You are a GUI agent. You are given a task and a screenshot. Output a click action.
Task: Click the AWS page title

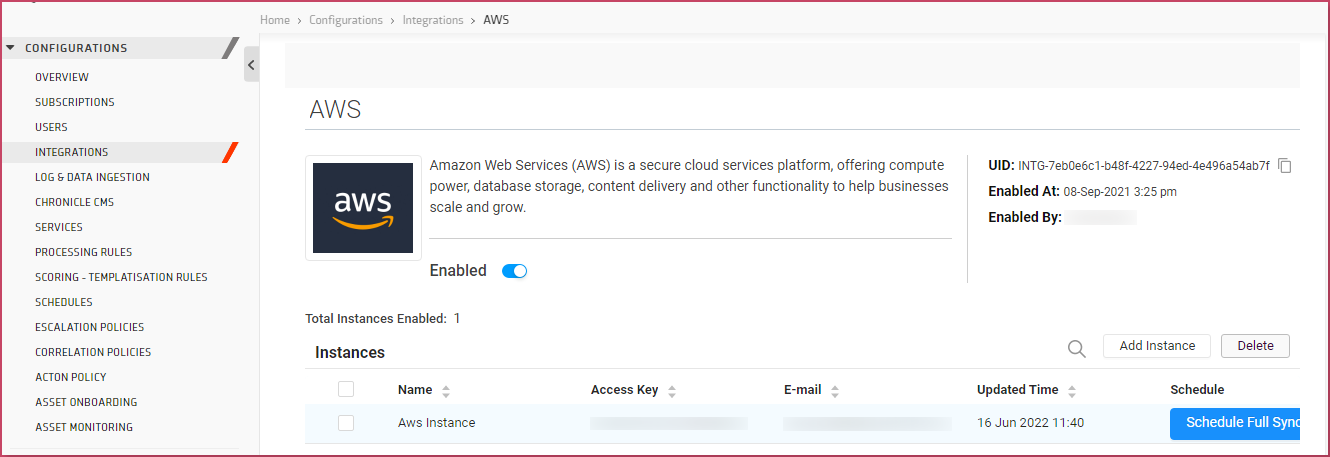coord(335,110)
